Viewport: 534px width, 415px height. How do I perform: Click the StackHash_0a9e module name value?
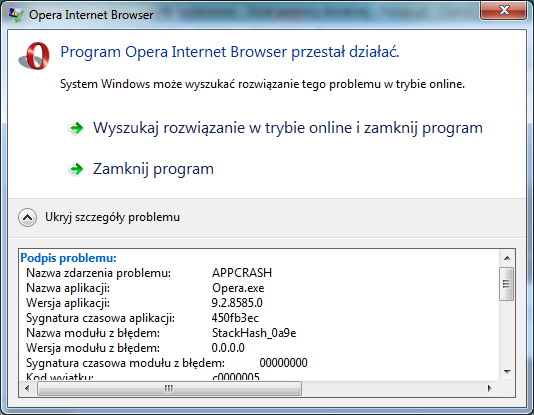[254, 333]
